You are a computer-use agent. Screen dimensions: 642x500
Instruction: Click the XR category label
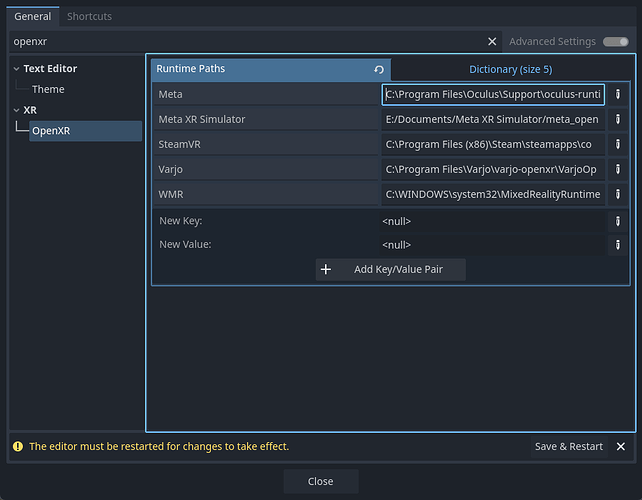pyautogui.click(x=30, y=110)
